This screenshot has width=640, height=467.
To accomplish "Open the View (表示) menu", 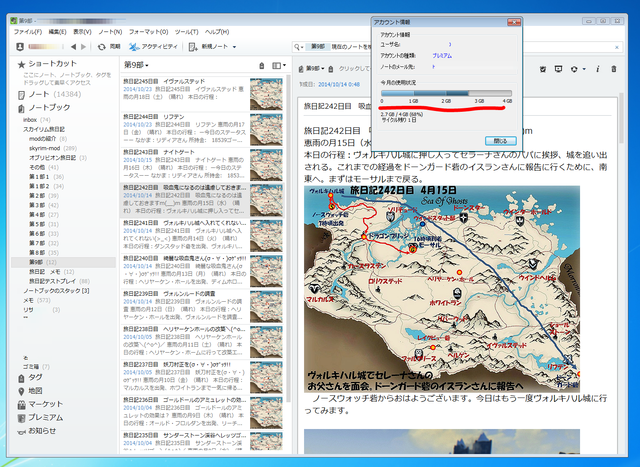I will click(82, 31).
